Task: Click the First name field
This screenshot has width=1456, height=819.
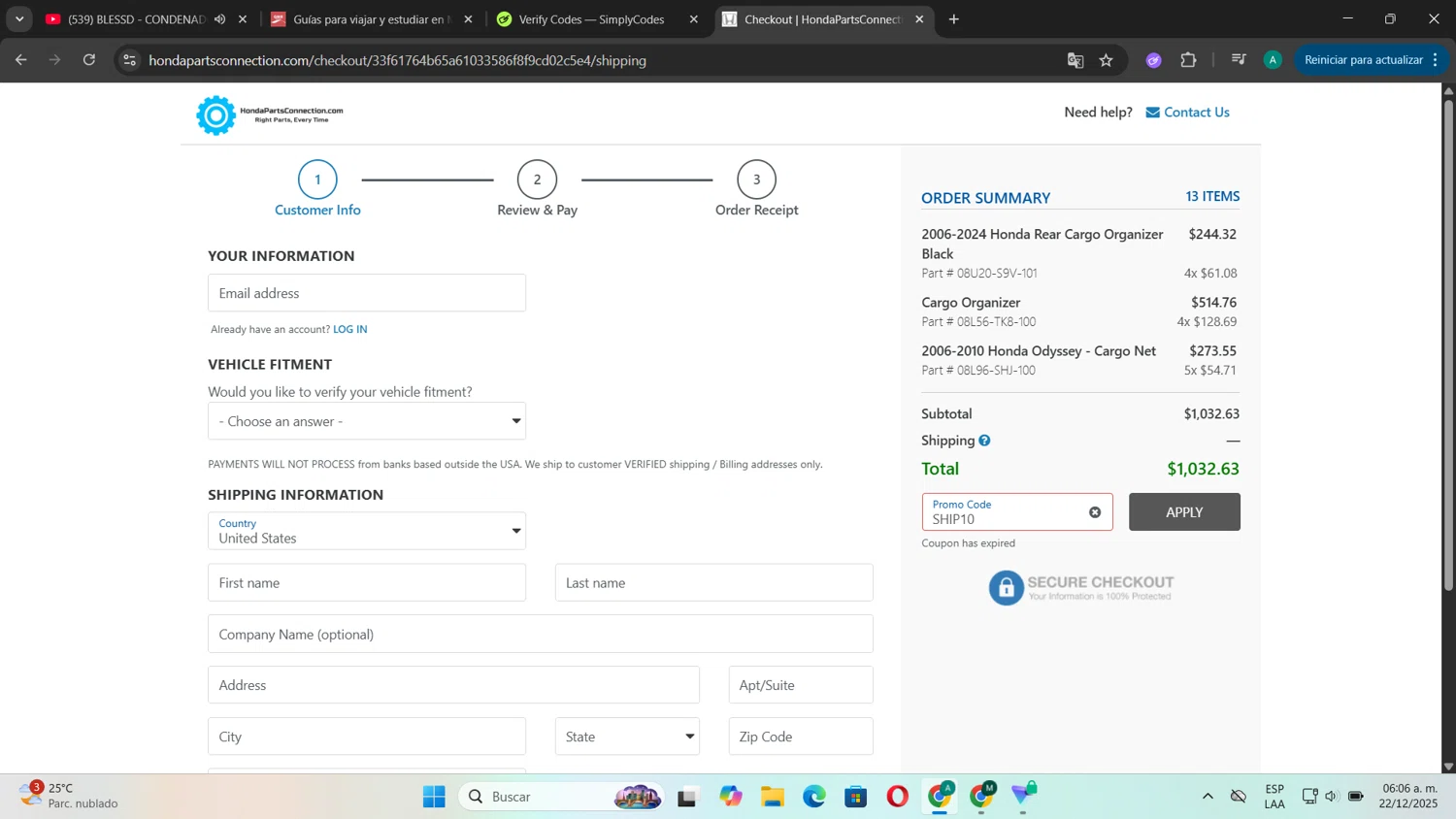Action: pos(367,583)
